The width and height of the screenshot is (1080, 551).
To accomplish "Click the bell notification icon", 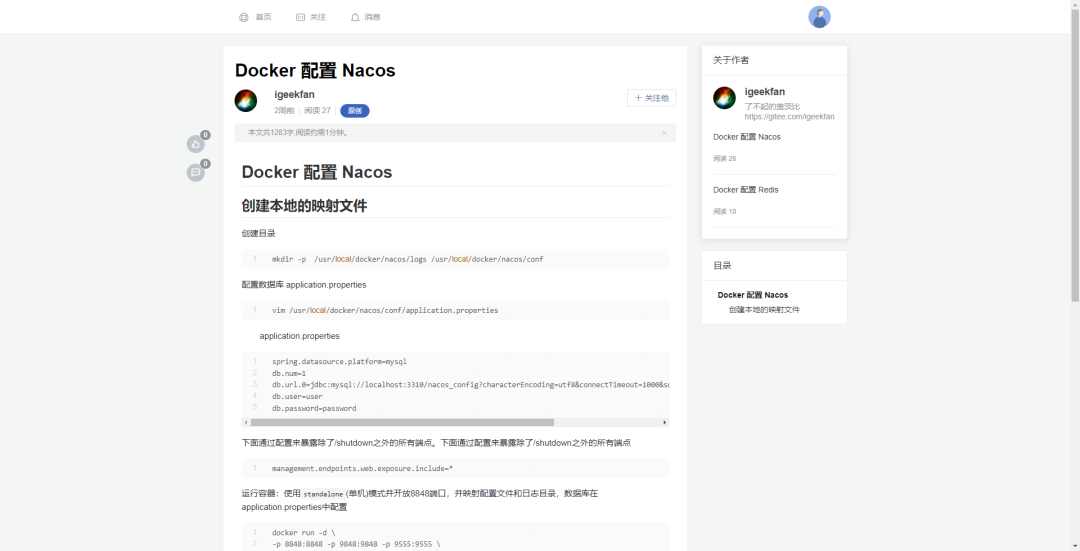I will coord(355,17).
